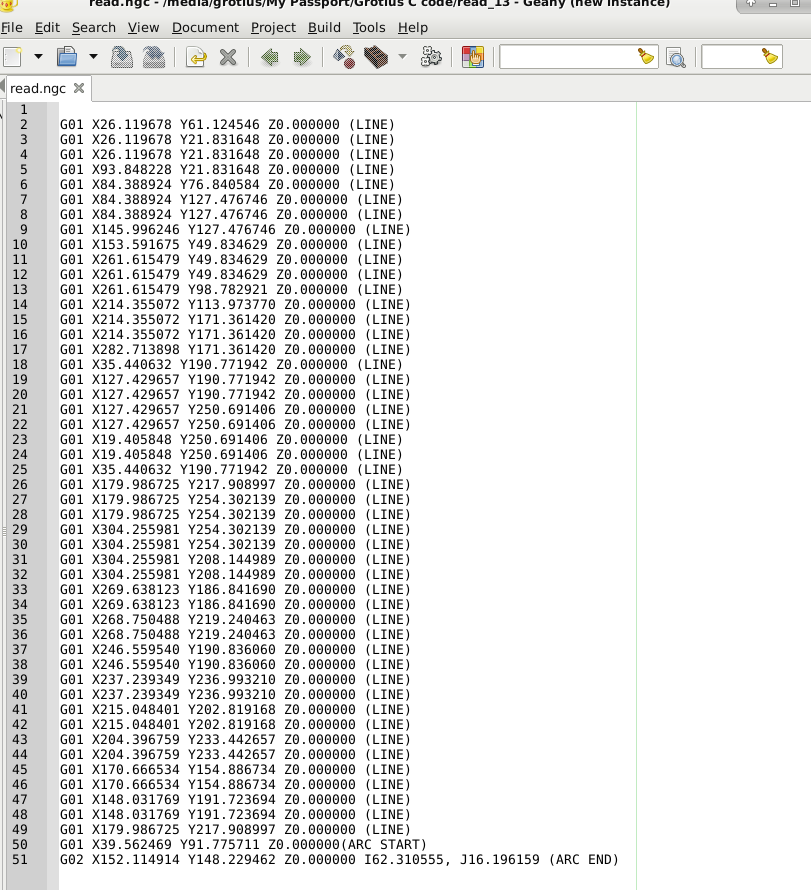Open the Tools menu
The image size is (811, 890).
pos(369,27)
